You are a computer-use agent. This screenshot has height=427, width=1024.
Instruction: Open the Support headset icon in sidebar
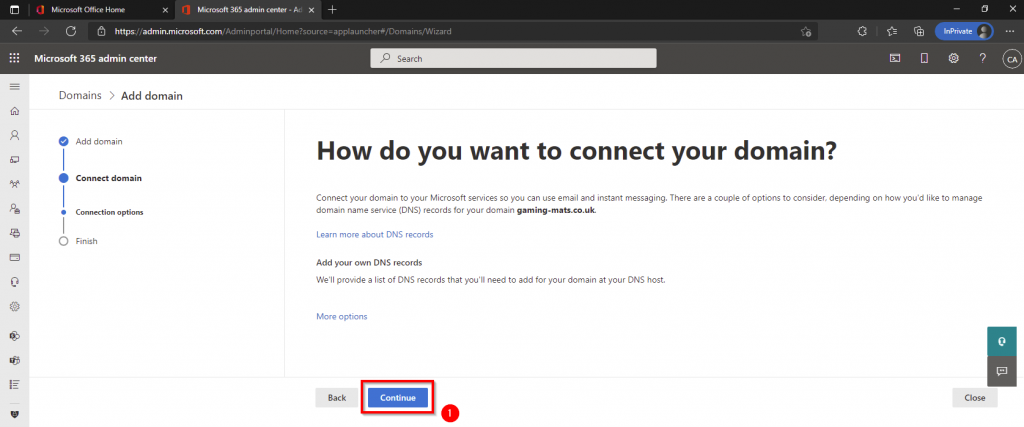[14, 281]
